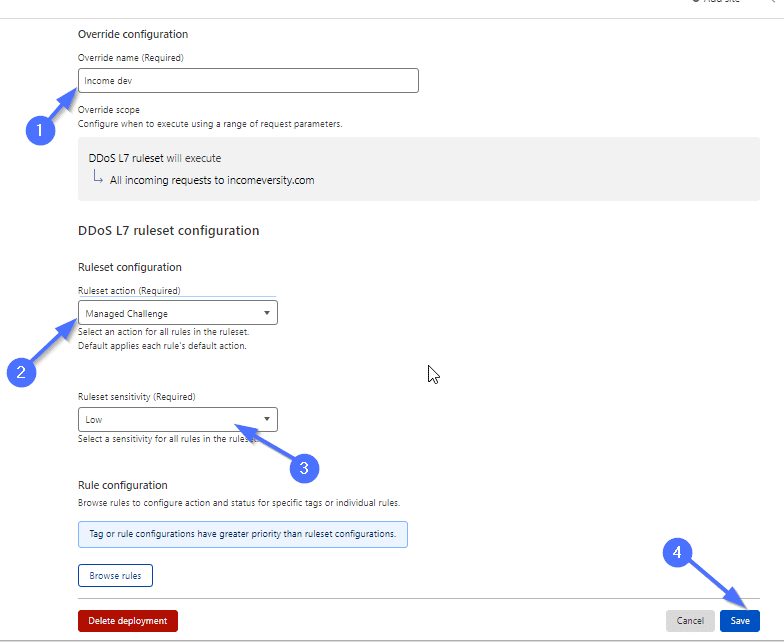Click the Ruleset sensitivity dropdown arrow
The width and height of the screenshot is (784, 642).
pyautogui.click(x=267, y=419)
